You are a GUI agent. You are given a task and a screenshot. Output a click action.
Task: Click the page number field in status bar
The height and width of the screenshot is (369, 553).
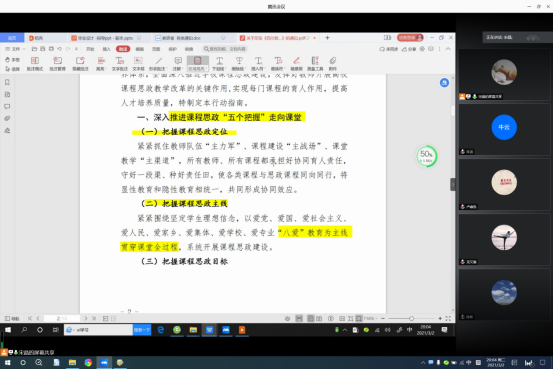(x=62, y=319)
